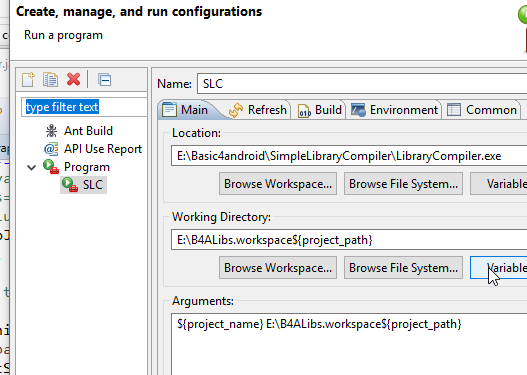Viewport: 527px width, 375px height.
Task: Click the Collapse All icon
Action: pos(105,80)
